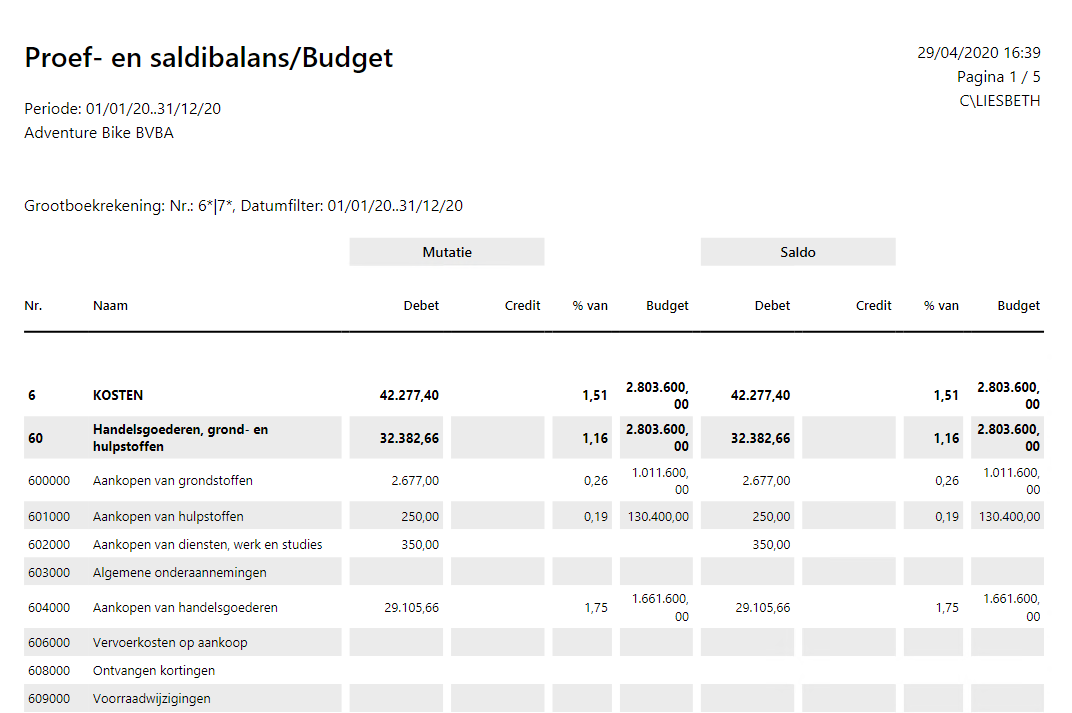This screenshot has height=713, width=1072.
Task: Select the company name Adventure Bike BVBA
Action: click(101, 132)
